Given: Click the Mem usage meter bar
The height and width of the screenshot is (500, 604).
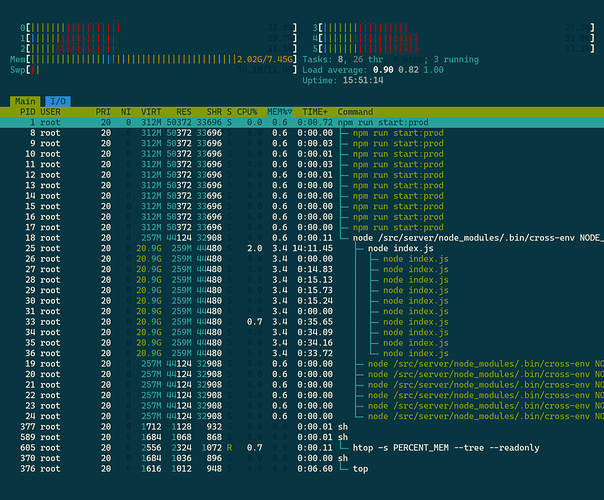Looking at the screenshot, I should [x=150, y=59].
